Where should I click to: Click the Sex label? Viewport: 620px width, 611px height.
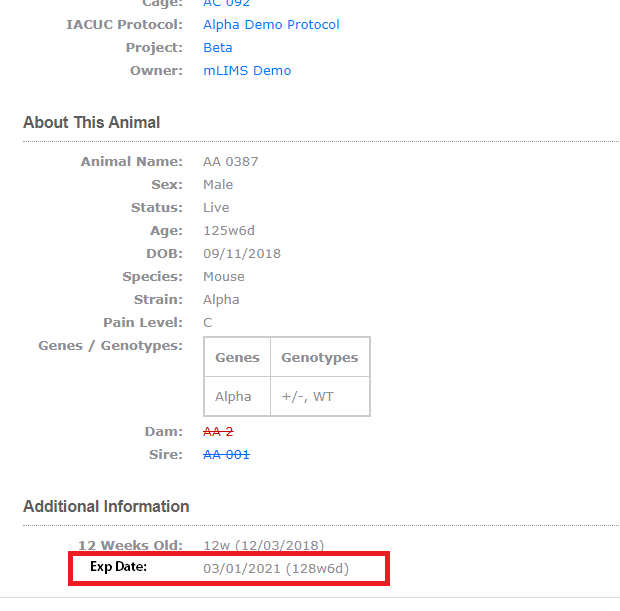click(x=167, y=185)
